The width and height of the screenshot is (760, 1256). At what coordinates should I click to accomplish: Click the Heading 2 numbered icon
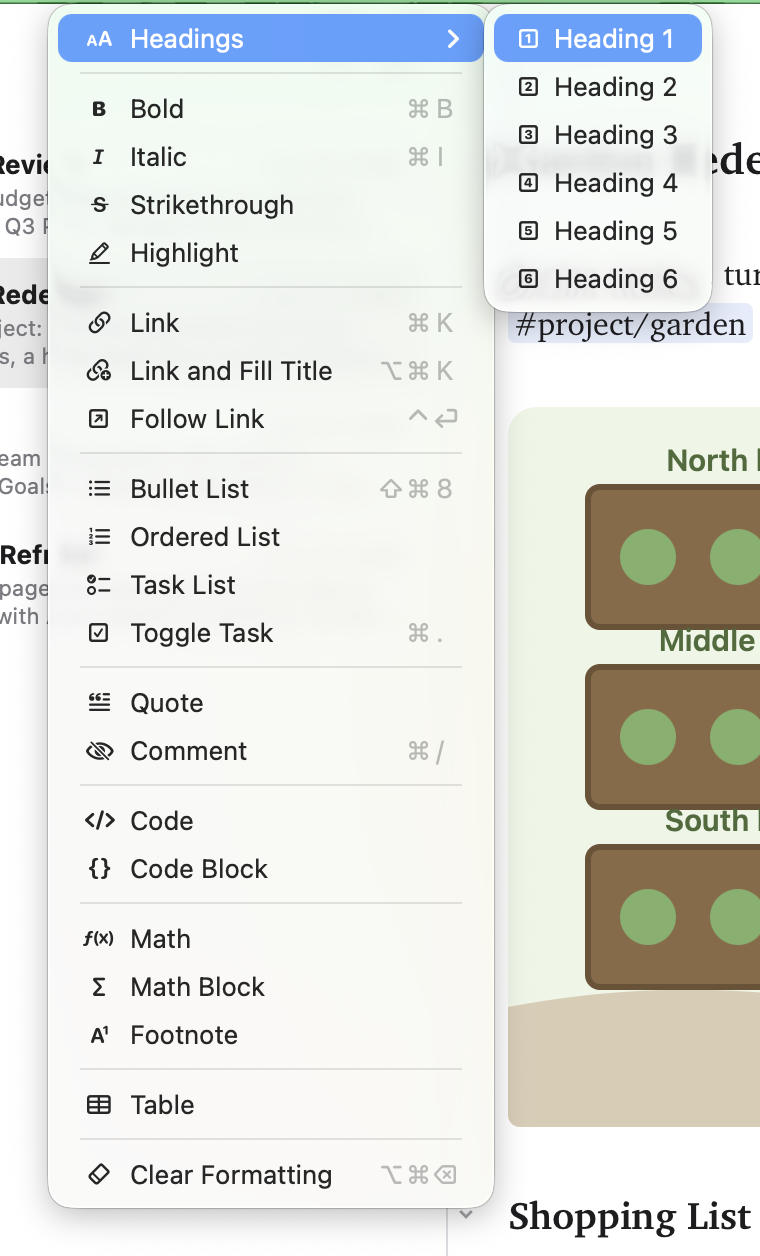pos(529,87)
